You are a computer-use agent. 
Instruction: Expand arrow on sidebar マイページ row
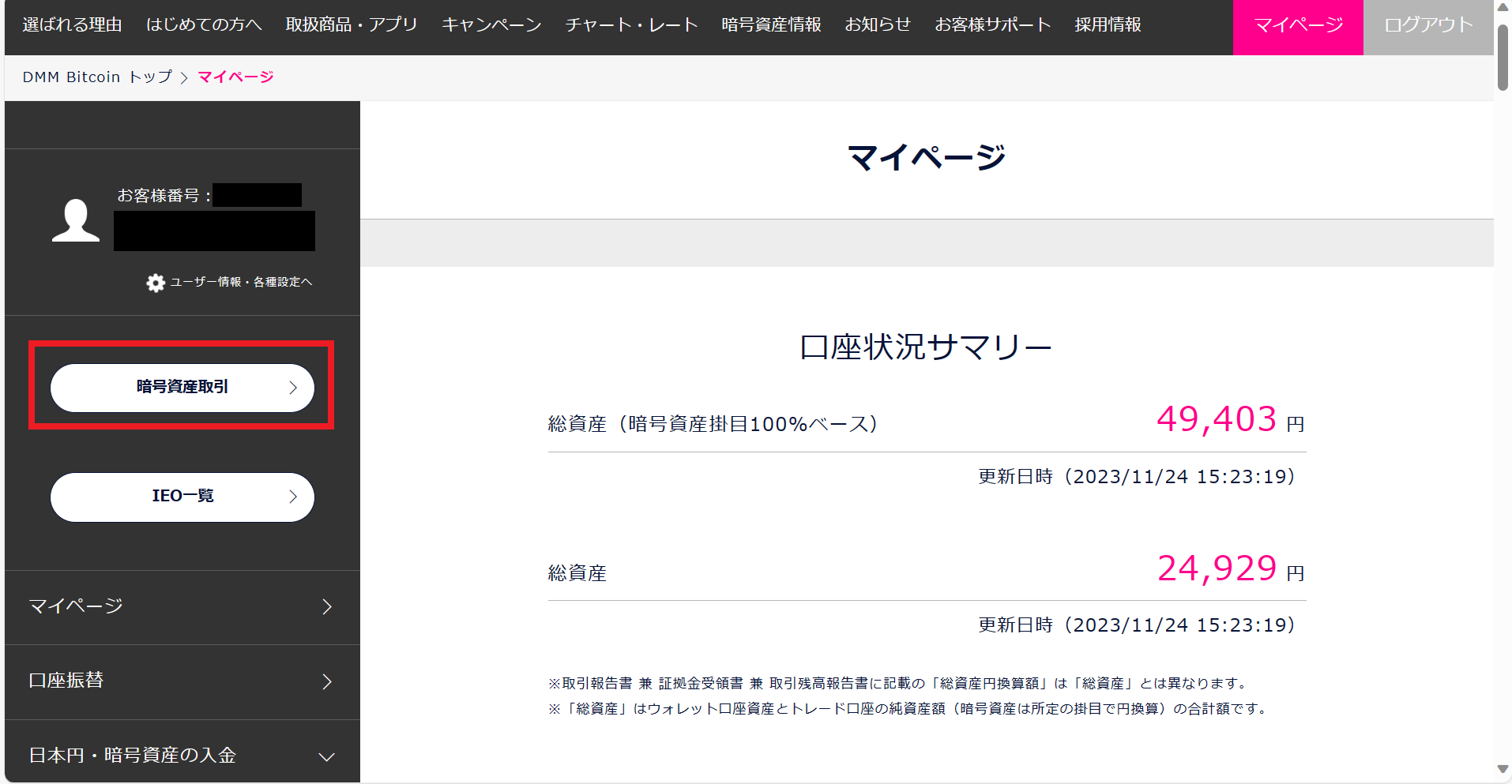pos(327,607)
